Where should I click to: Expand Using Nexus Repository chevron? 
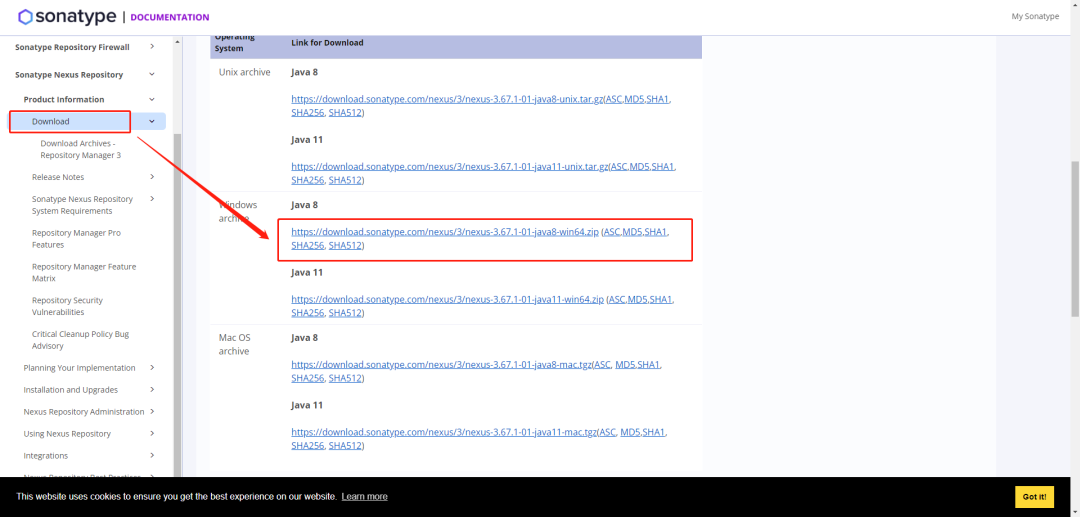pos(152,434)
